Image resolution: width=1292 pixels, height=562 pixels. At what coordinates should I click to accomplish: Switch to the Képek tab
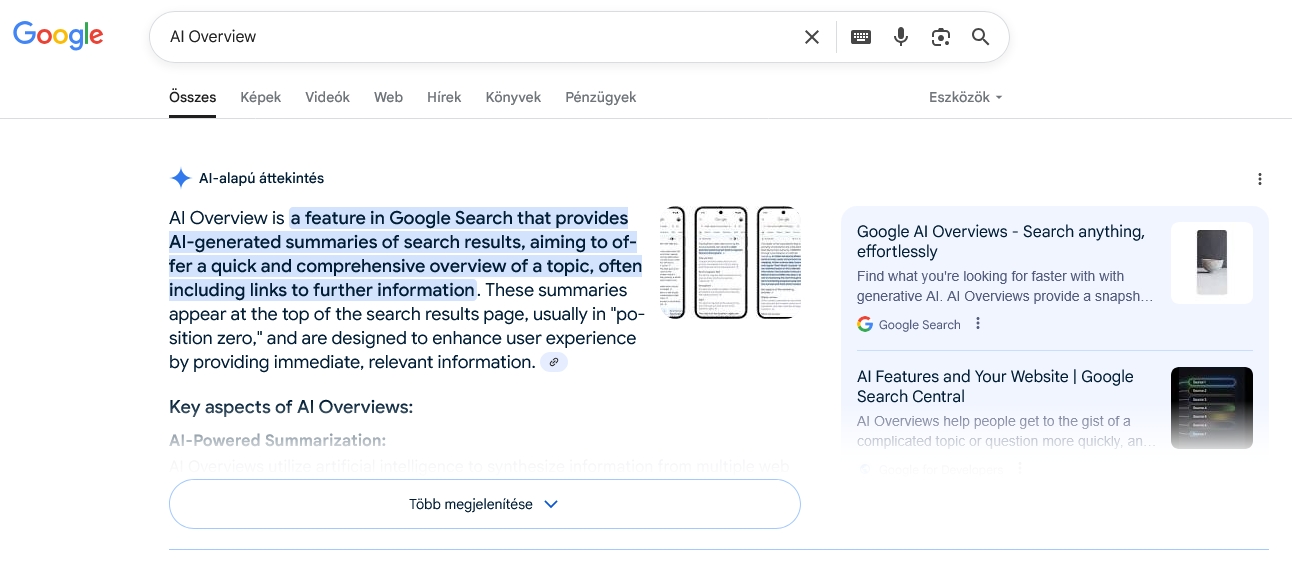pos(260,97)
